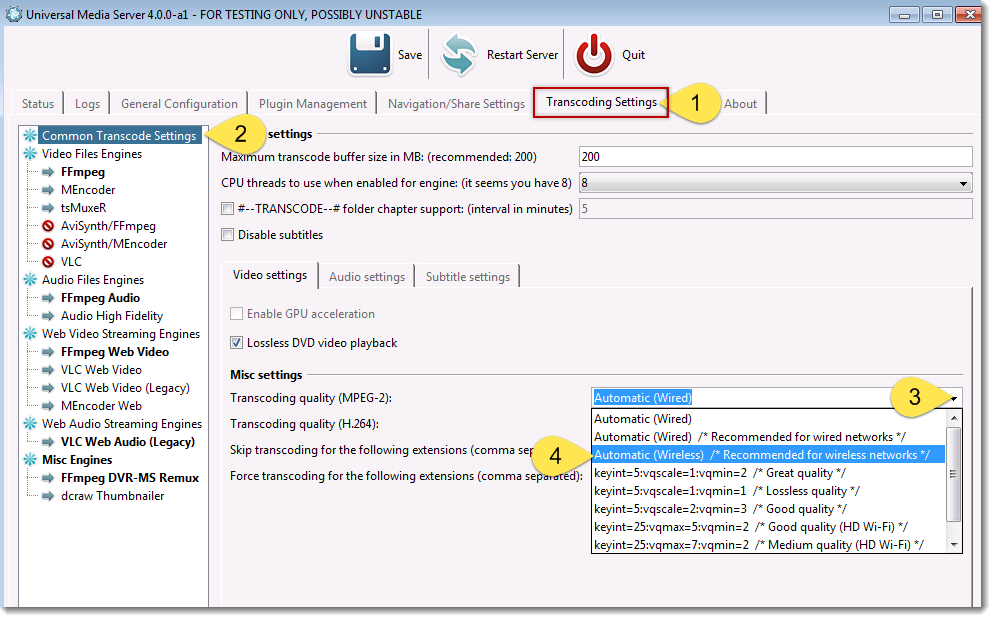Check the Disable subtitles checkbox
The height and width of the screenshot is (622, 996).
(227, 234)
